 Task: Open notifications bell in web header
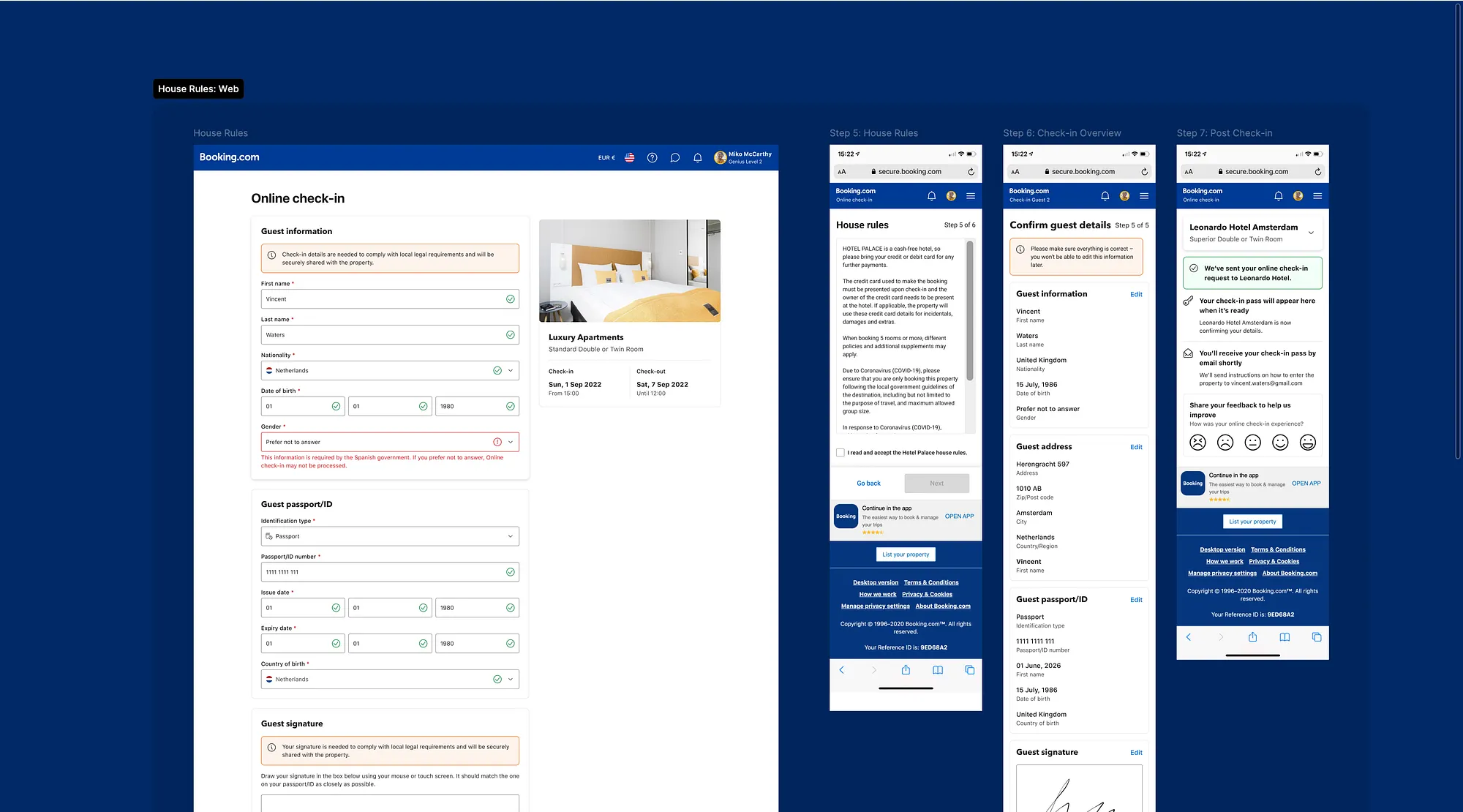pyautogui.click(x=698, y=157)
